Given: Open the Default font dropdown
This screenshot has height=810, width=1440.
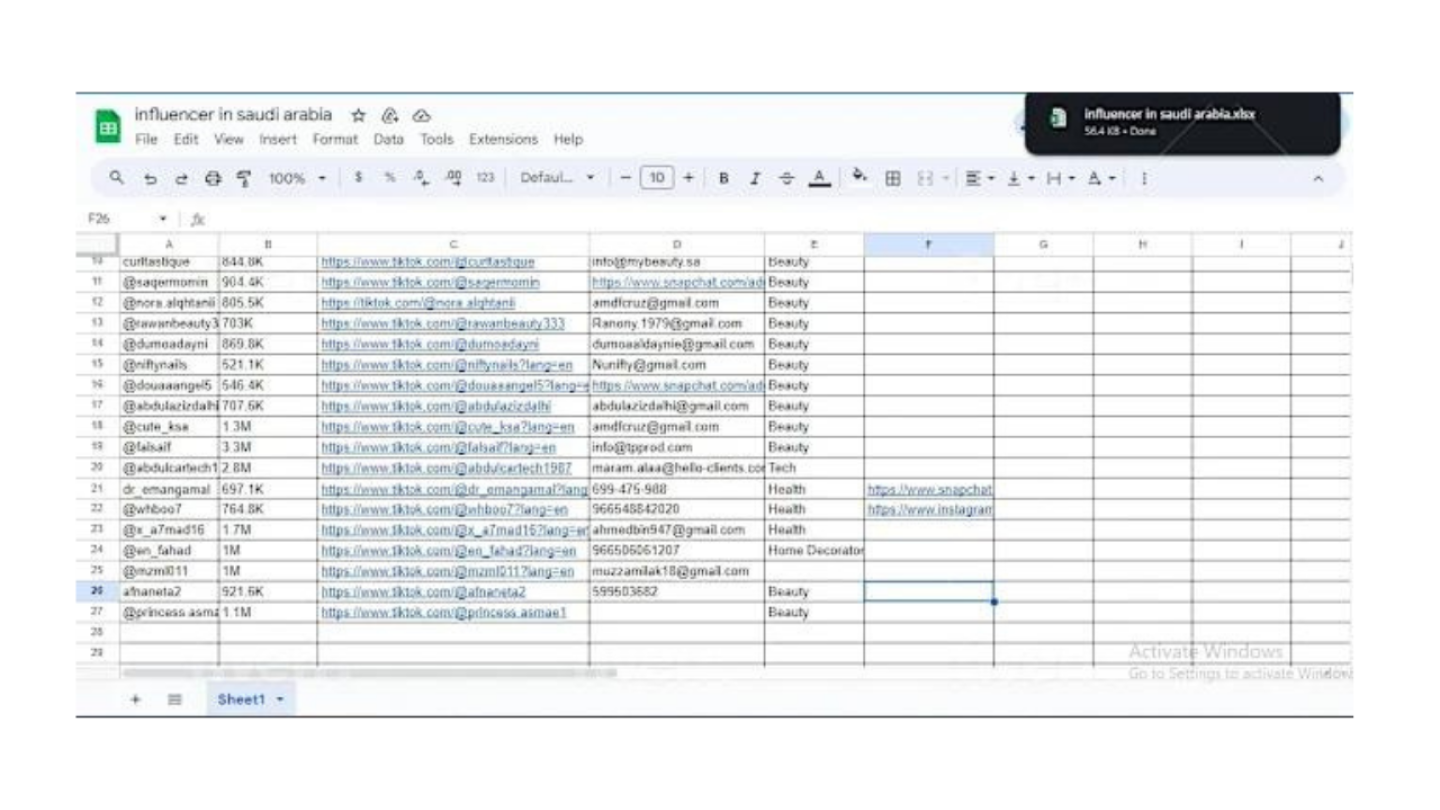Looking at the screenshot, I should 558,179.
